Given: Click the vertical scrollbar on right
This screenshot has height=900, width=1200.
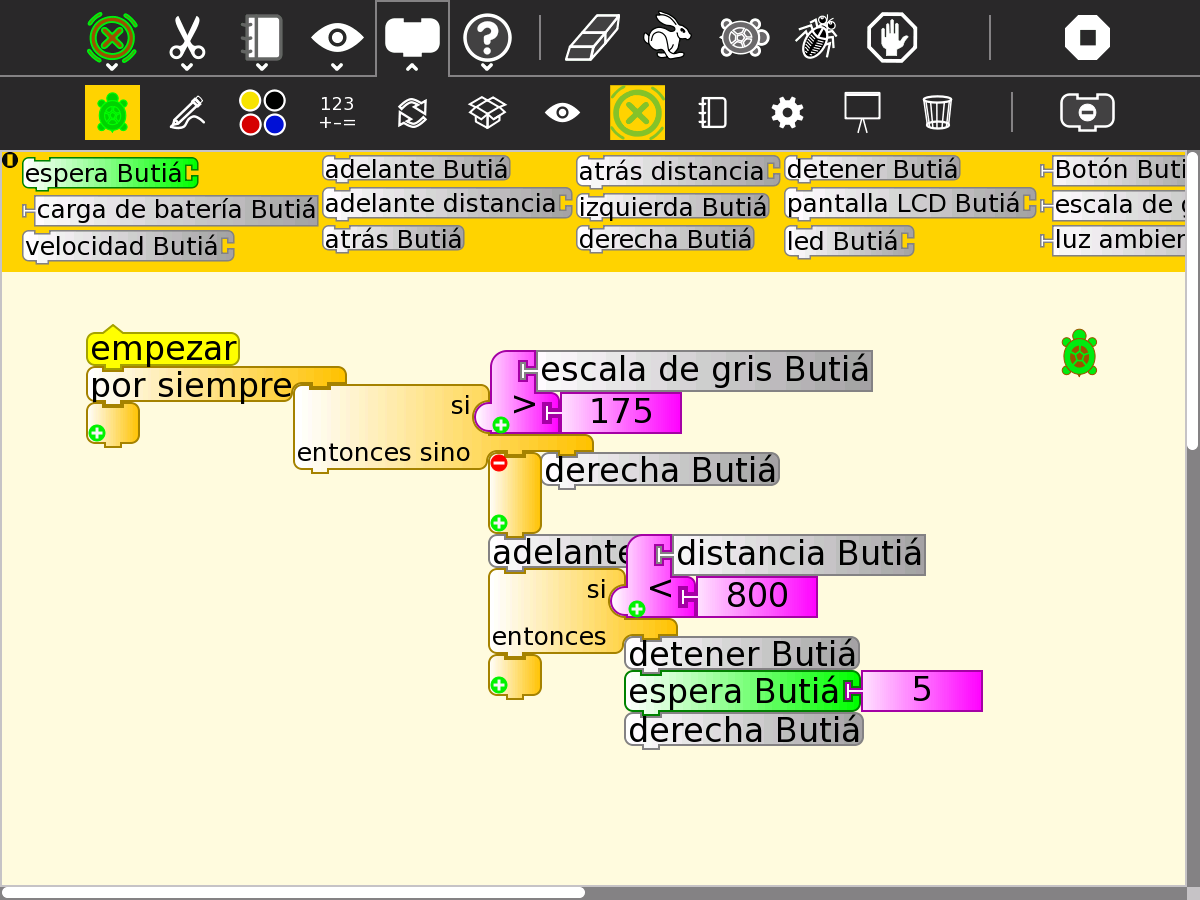Looking at the screenshot, I should pos(1192,300).
